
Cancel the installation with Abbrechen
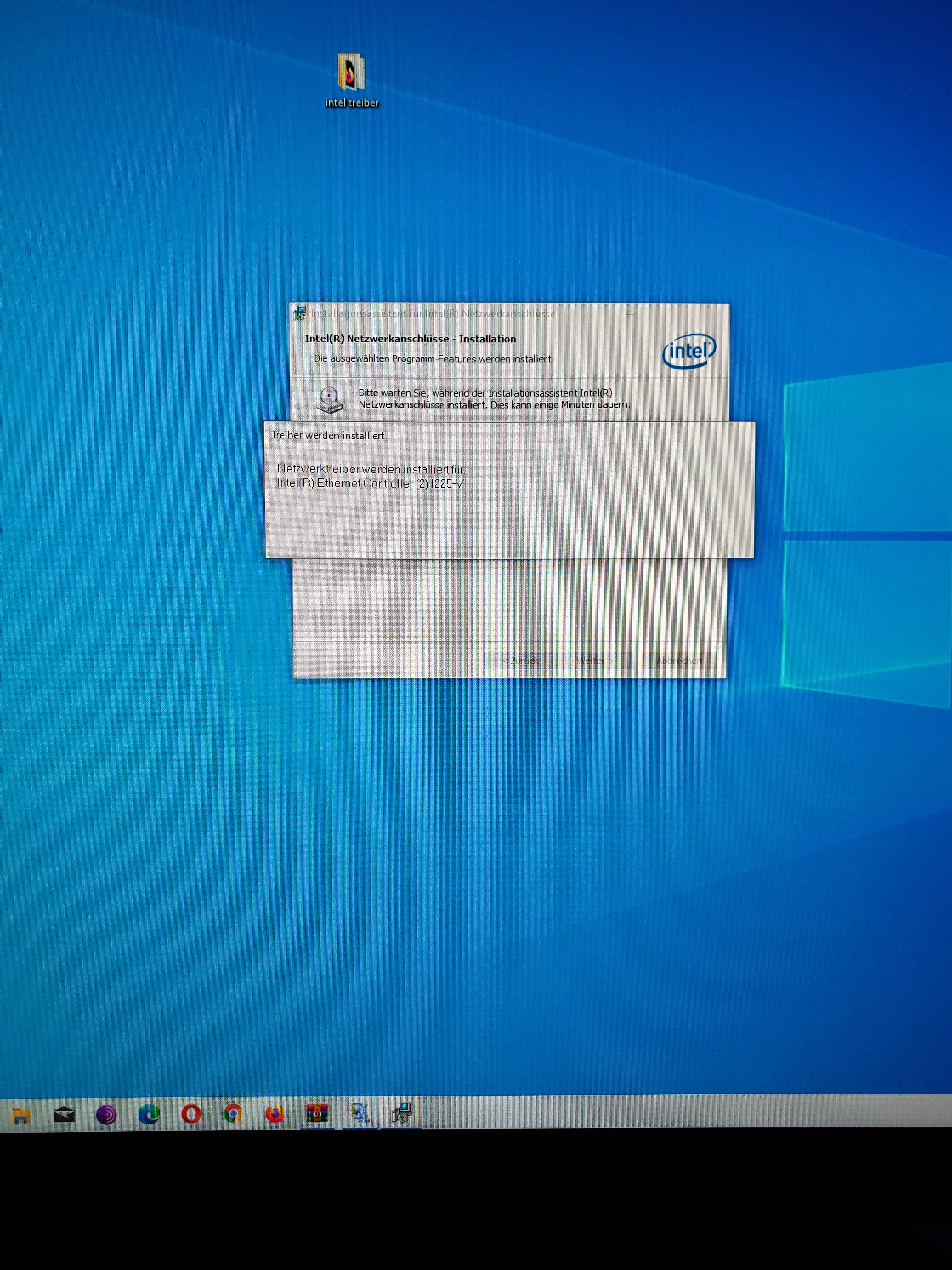point(679,661)
